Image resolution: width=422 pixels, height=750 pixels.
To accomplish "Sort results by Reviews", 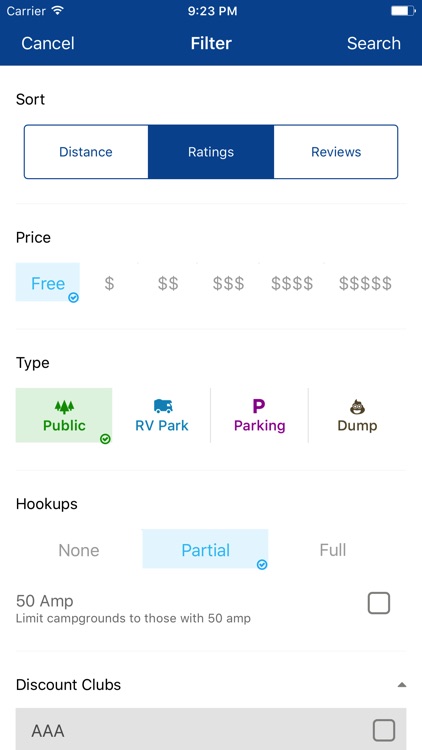I will (336, 152).
